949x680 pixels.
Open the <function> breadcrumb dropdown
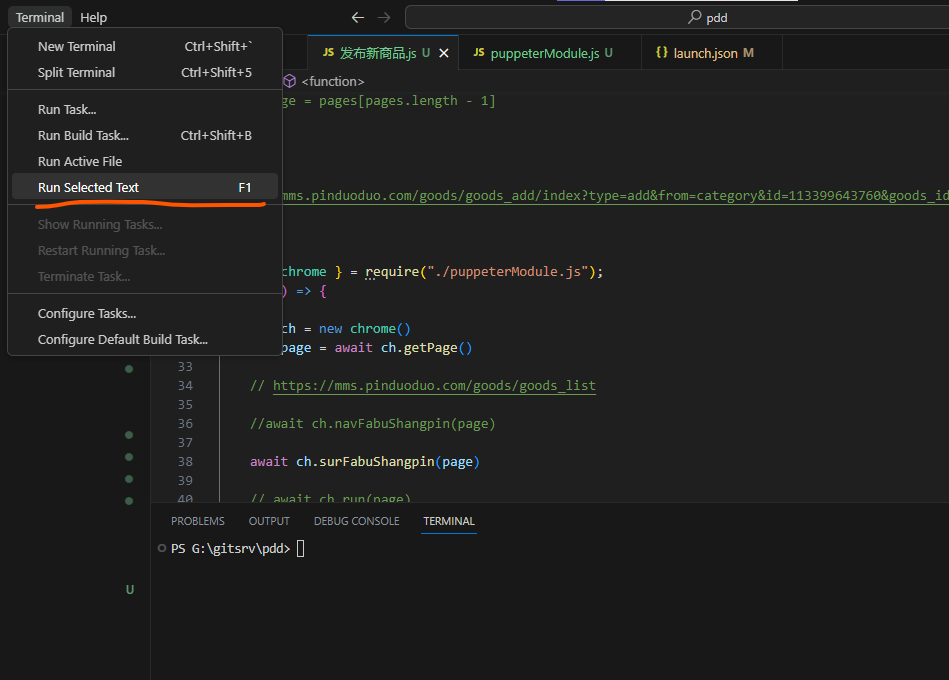(332, 81)
